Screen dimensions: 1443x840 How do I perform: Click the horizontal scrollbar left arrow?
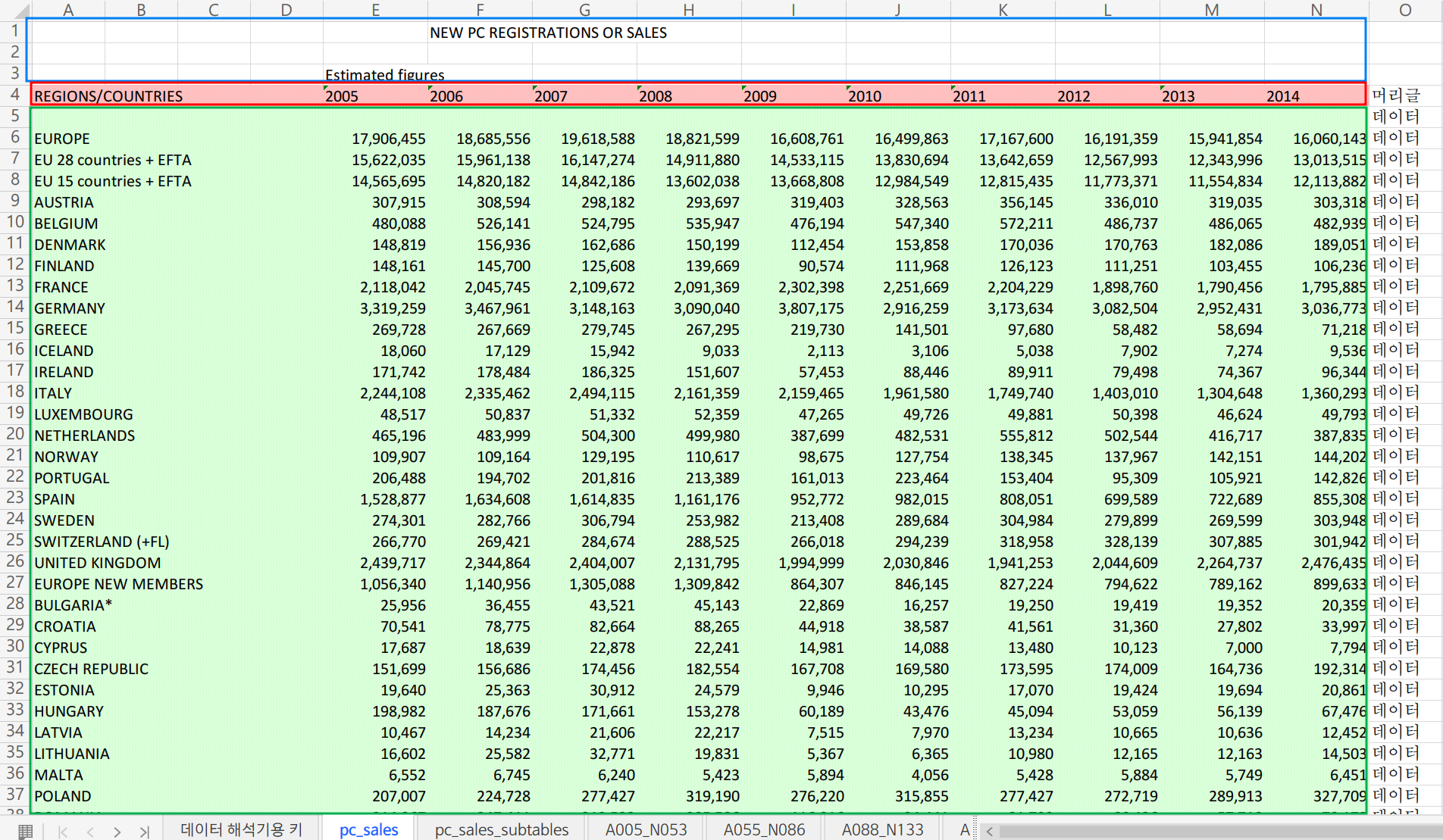[989, 831]
